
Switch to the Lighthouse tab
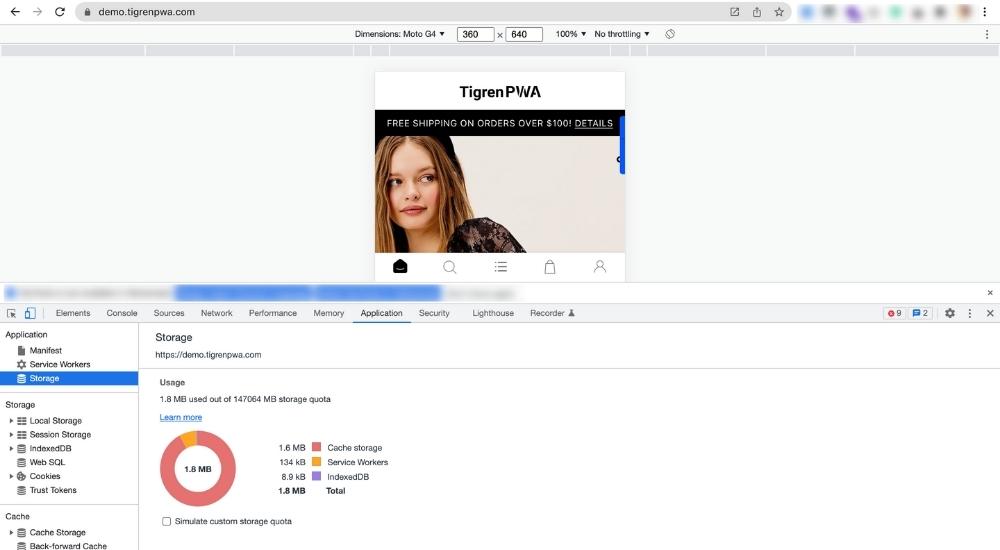[x=493, y=313]
